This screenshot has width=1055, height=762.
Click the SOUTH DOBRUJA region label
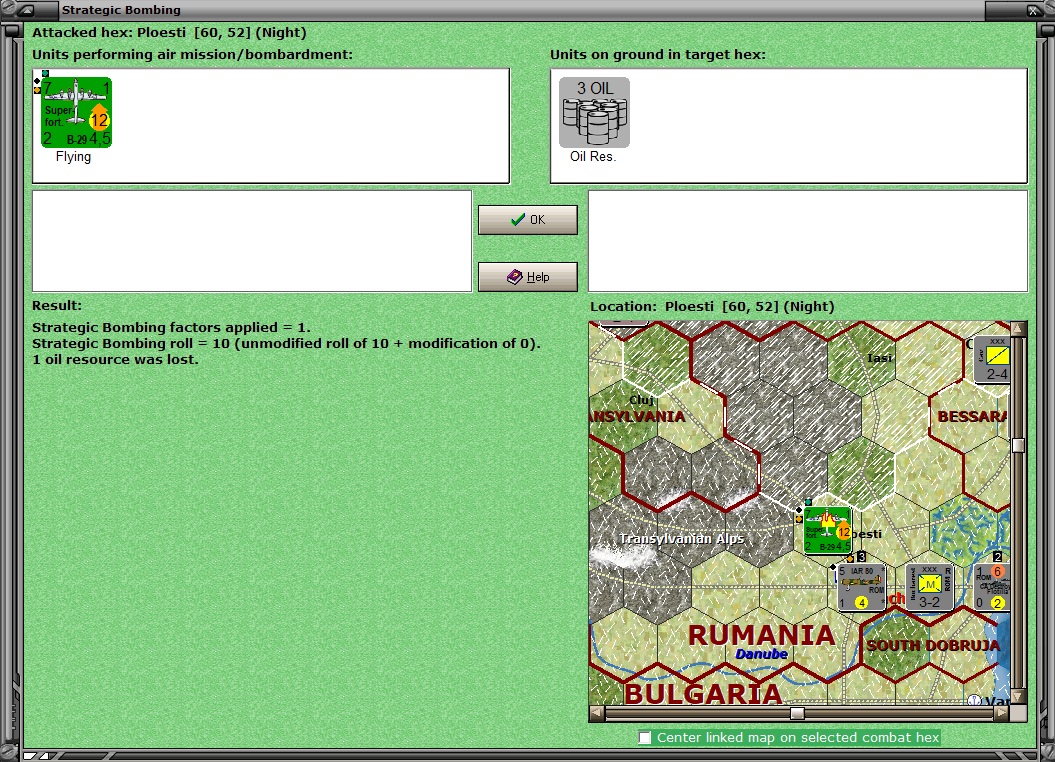933,646
